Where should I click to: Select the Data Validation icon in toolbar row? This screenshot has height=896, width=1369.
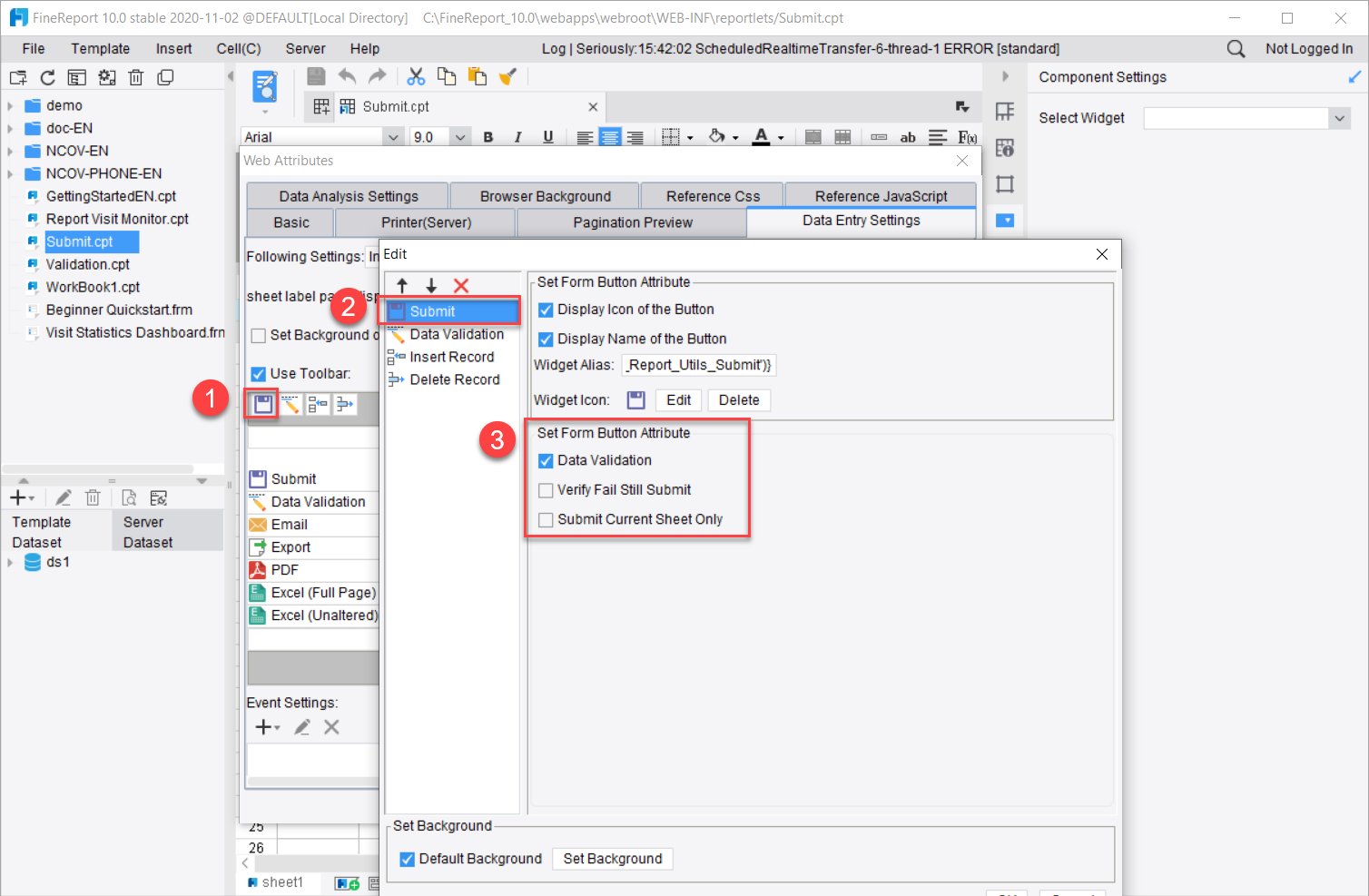click(x=291, y=404)
